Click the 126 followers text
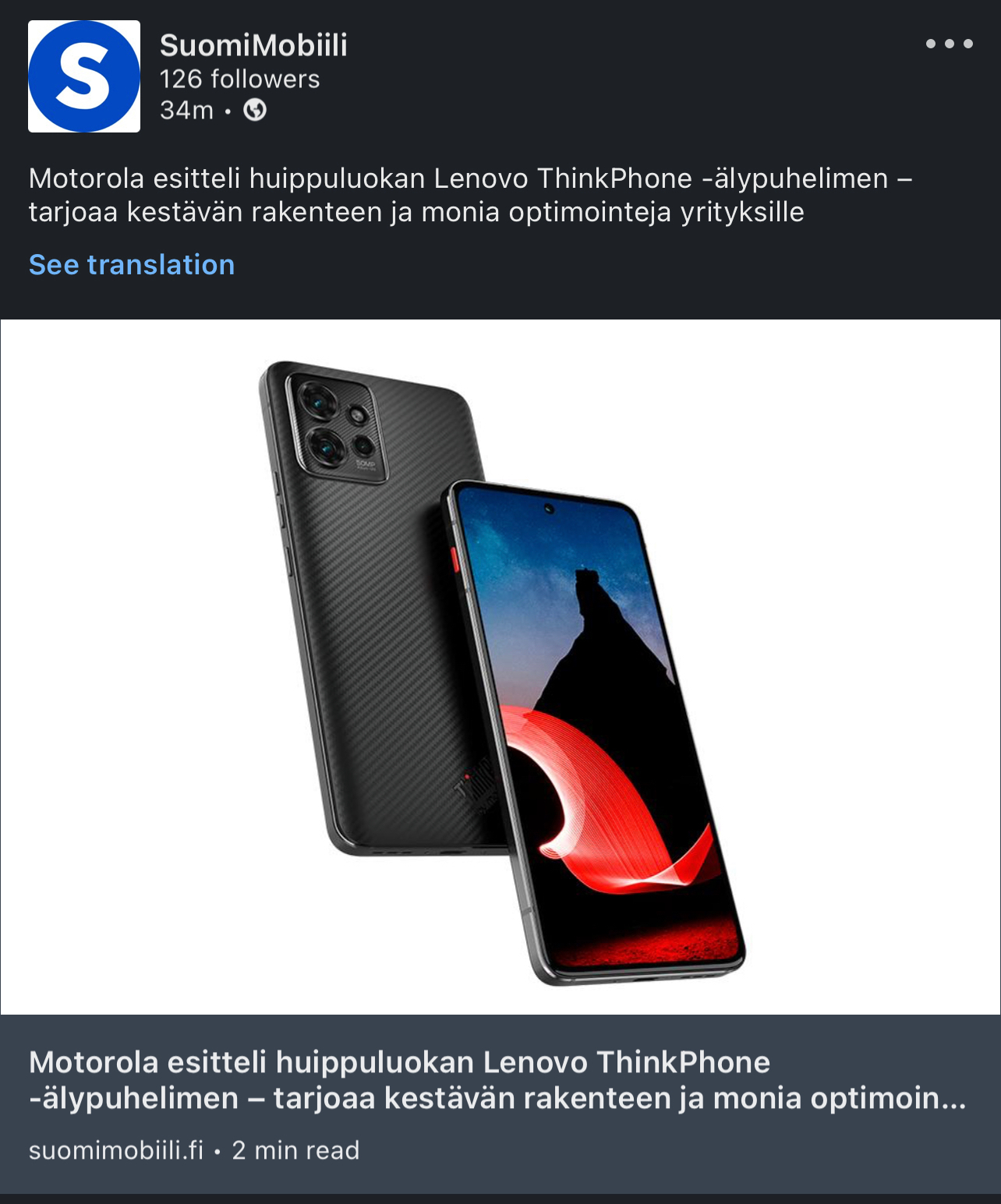The image size is (1001, 1204). [x=239, y=79]
